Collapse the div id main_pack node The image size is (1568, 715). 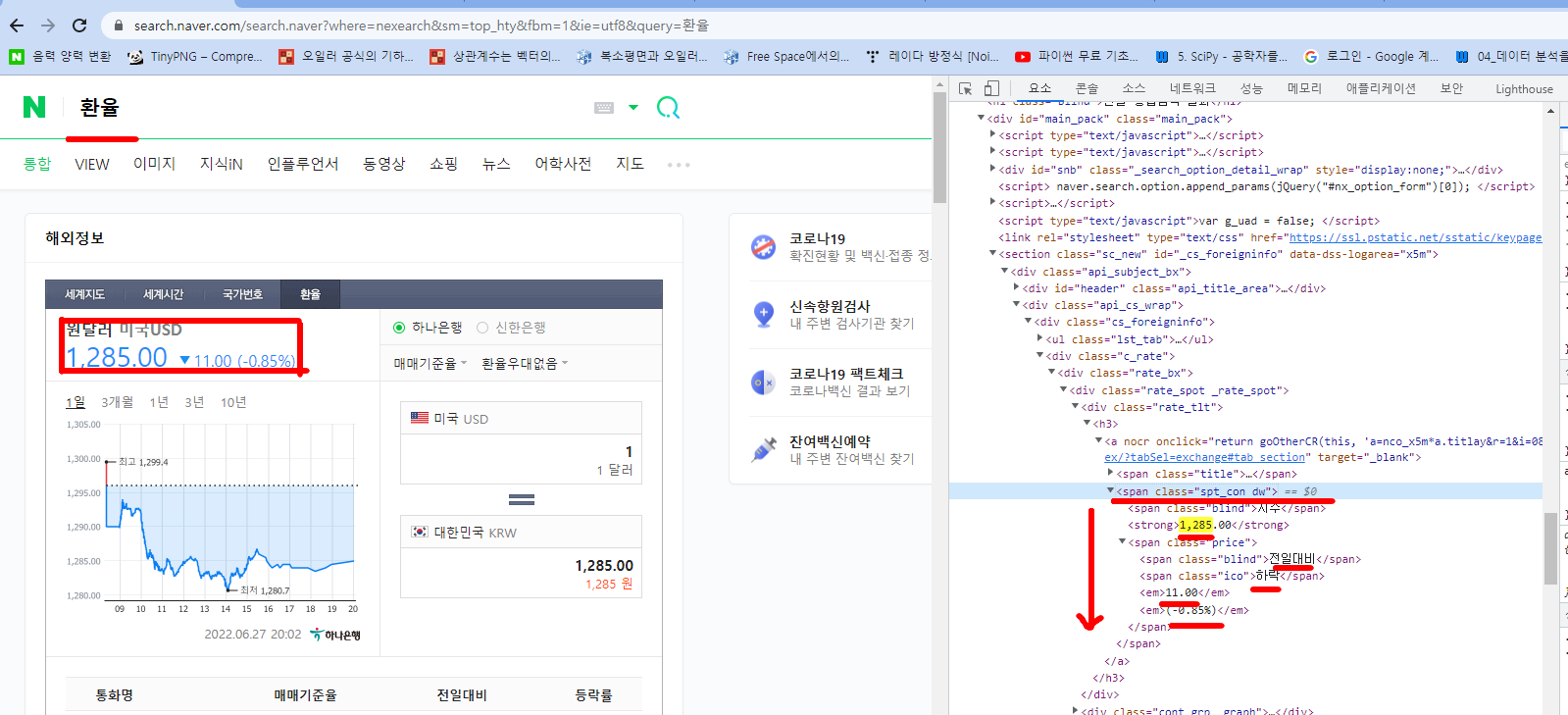pos(981,119)
